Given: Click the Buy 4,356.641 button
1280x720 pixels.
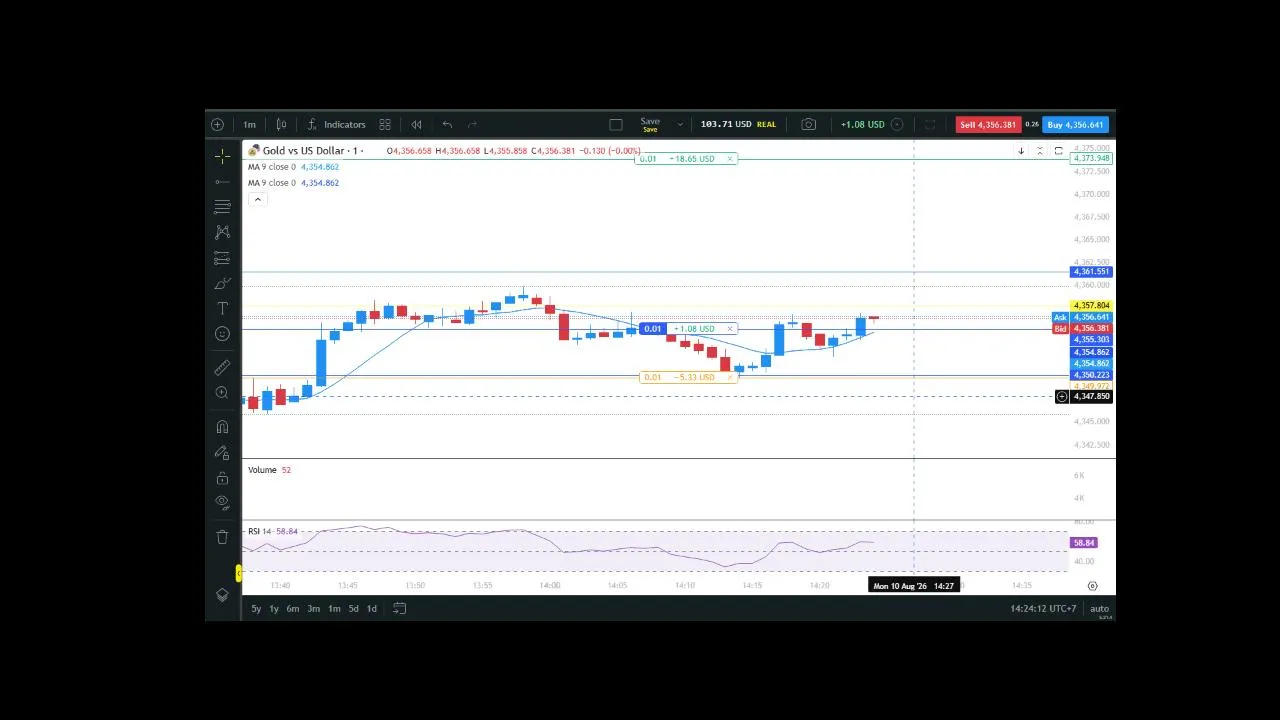Looking at the screenshot, I should click(1076, 125).
